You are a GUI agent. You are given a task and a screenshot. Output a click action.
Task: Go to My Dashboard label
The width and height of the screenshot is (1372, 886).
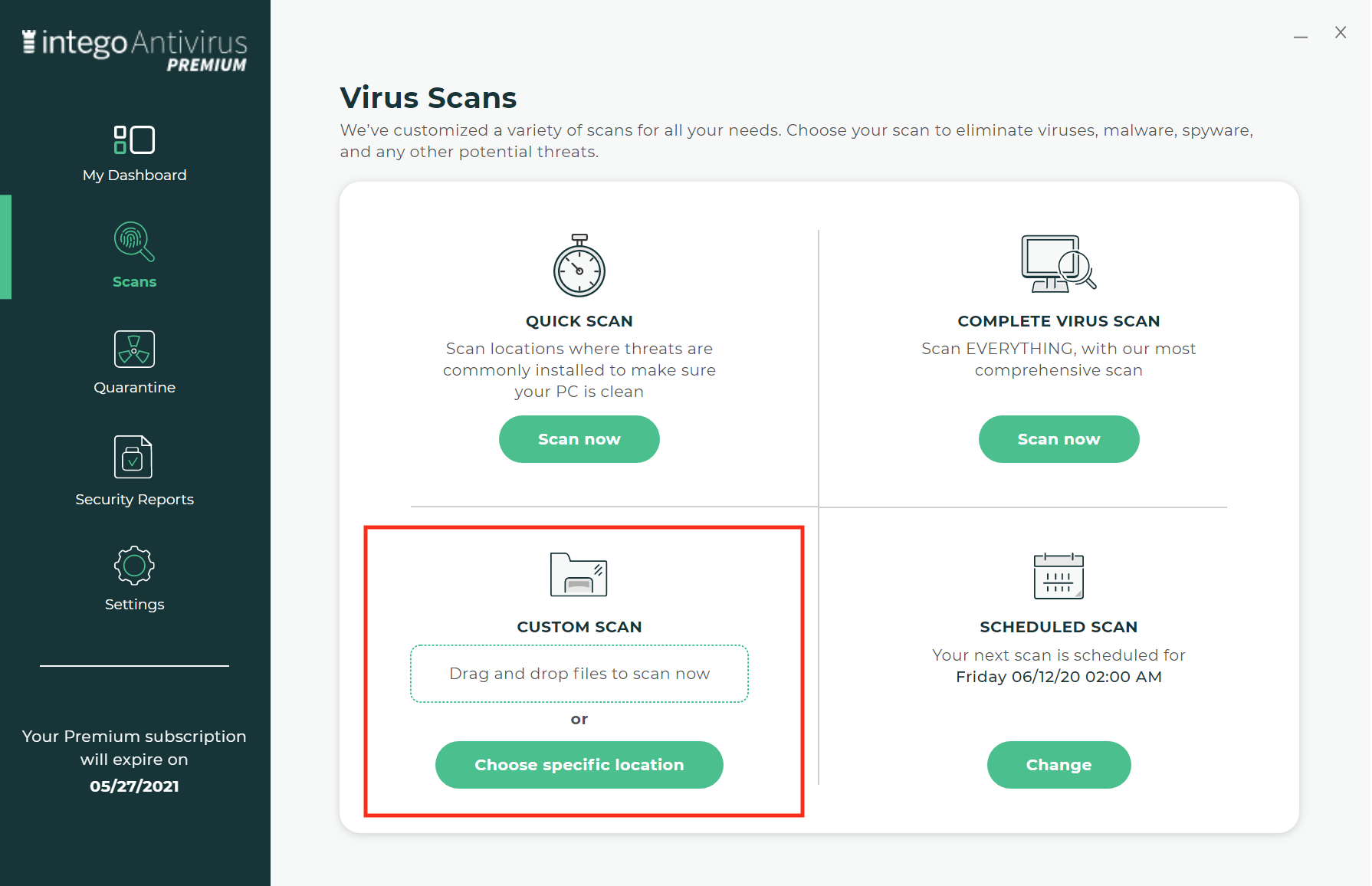coord(135,176)
